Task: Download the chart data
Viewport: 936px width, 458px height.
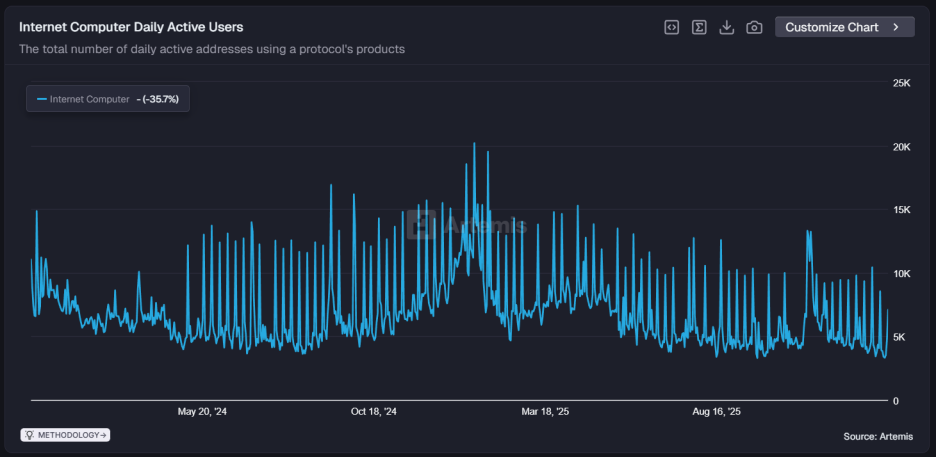Action: 727,27
